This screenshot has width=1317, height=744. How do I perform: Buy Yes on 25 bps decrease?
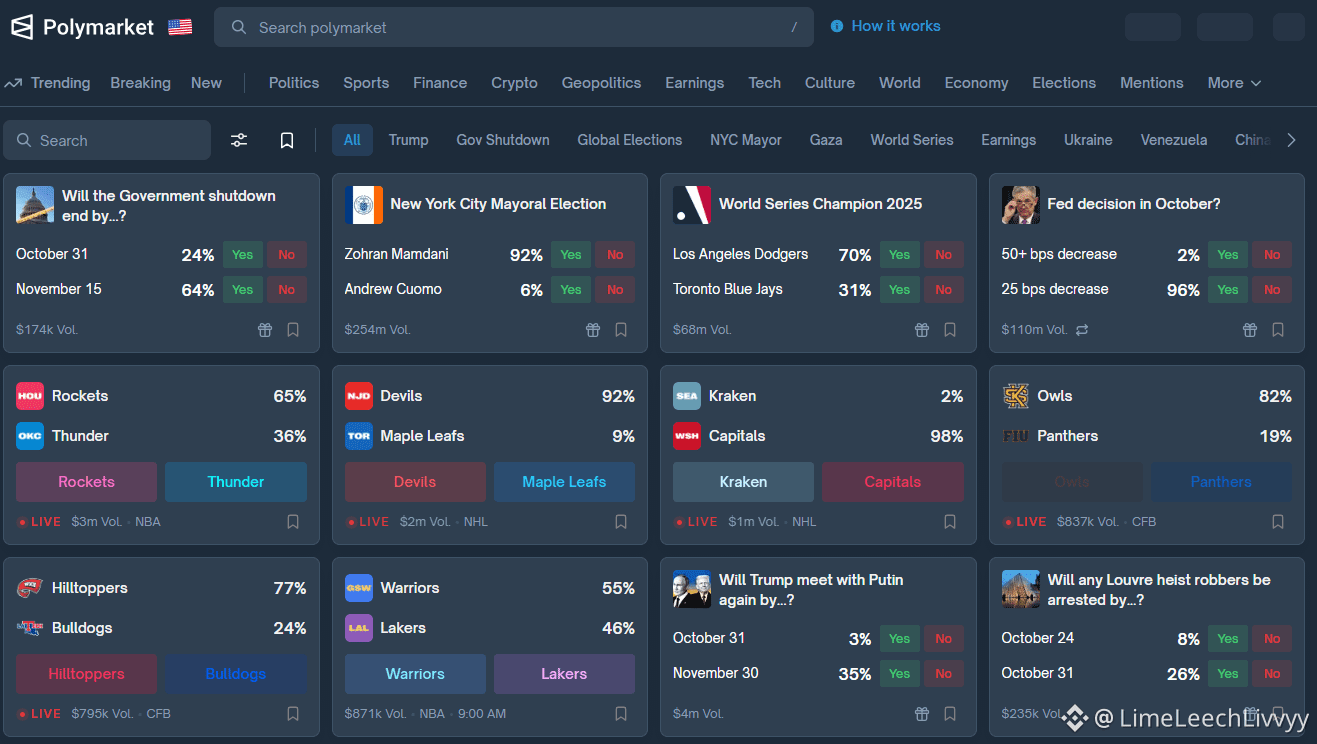pyautogui.click(x=1228, y=290)
